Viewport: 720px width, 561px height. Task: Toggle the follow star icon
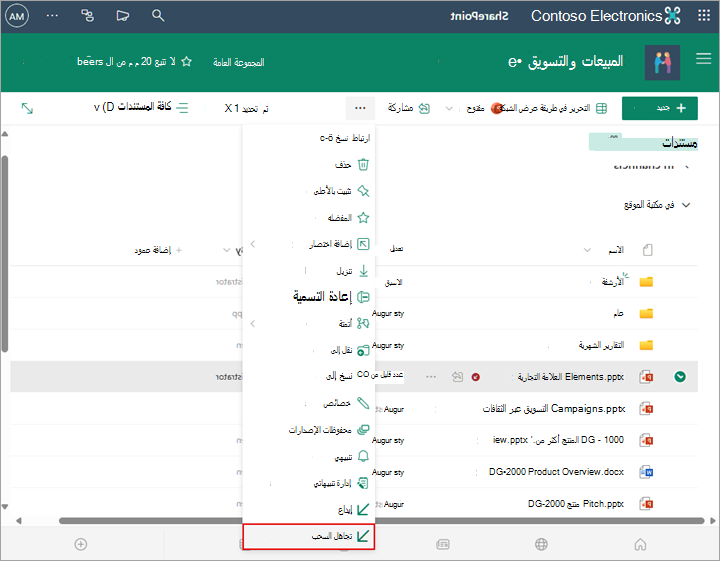186,62
